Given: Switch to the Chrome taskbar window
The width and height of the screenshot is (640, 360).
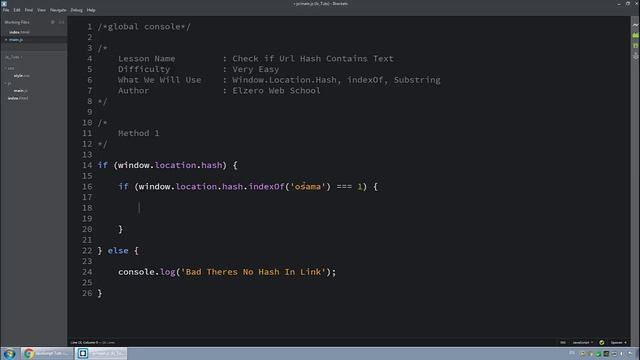Looking at the screenshot, I should coord(47,353).
